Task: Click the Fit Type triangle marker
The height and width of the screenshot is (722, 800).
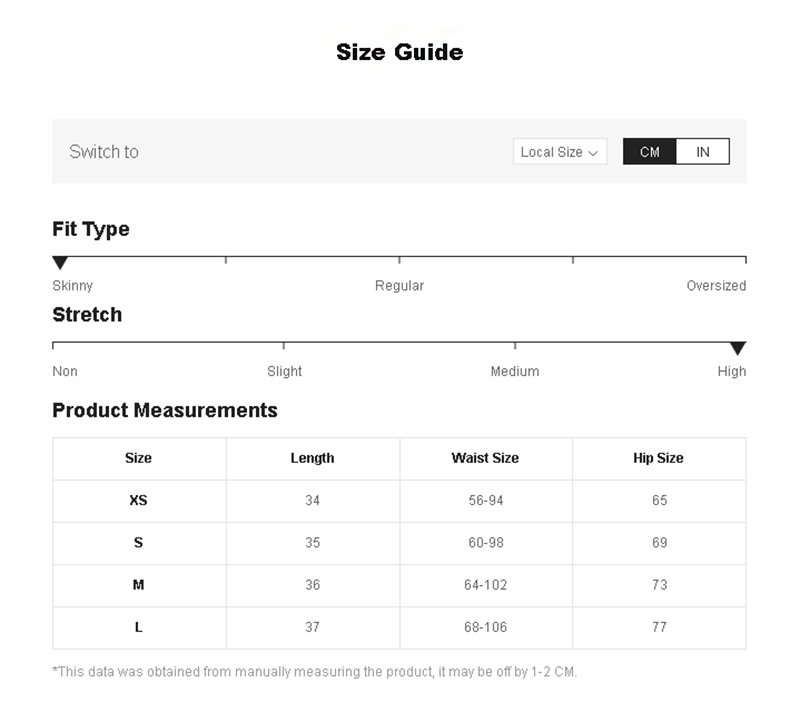Action: point(60,263)
